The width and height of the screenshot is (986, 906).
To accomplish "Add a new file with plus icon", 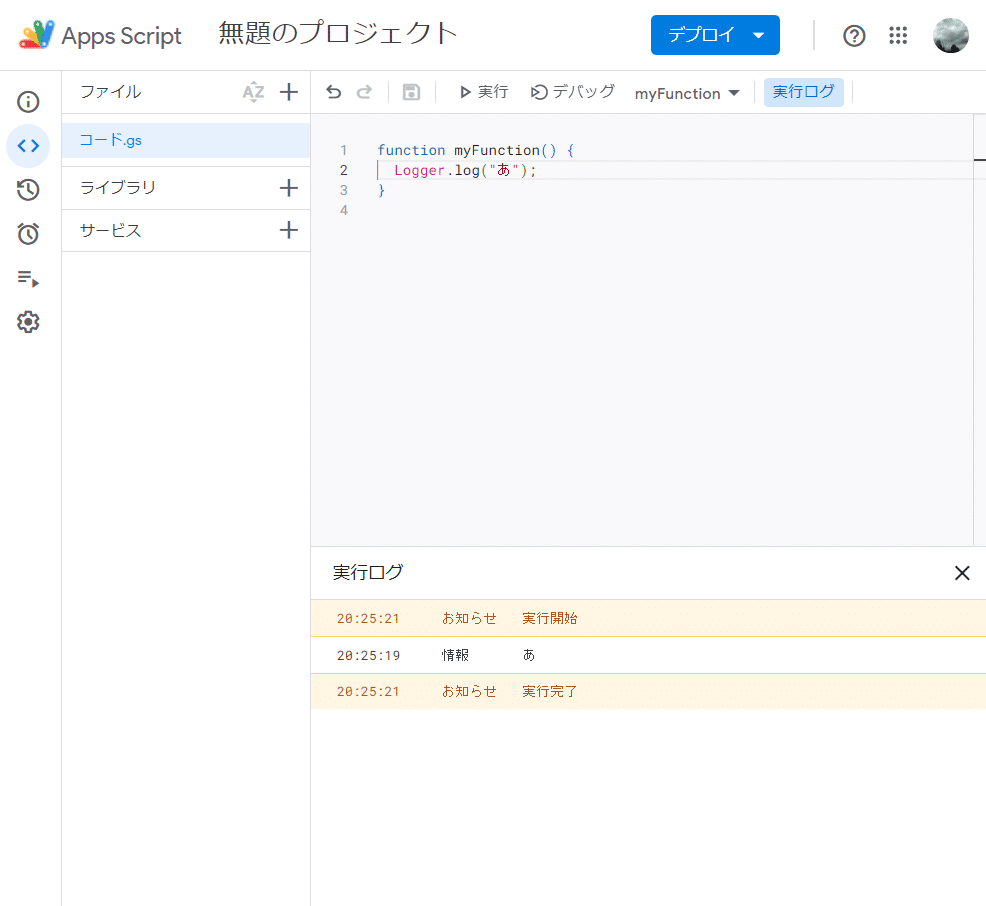I will coord(289,92).
